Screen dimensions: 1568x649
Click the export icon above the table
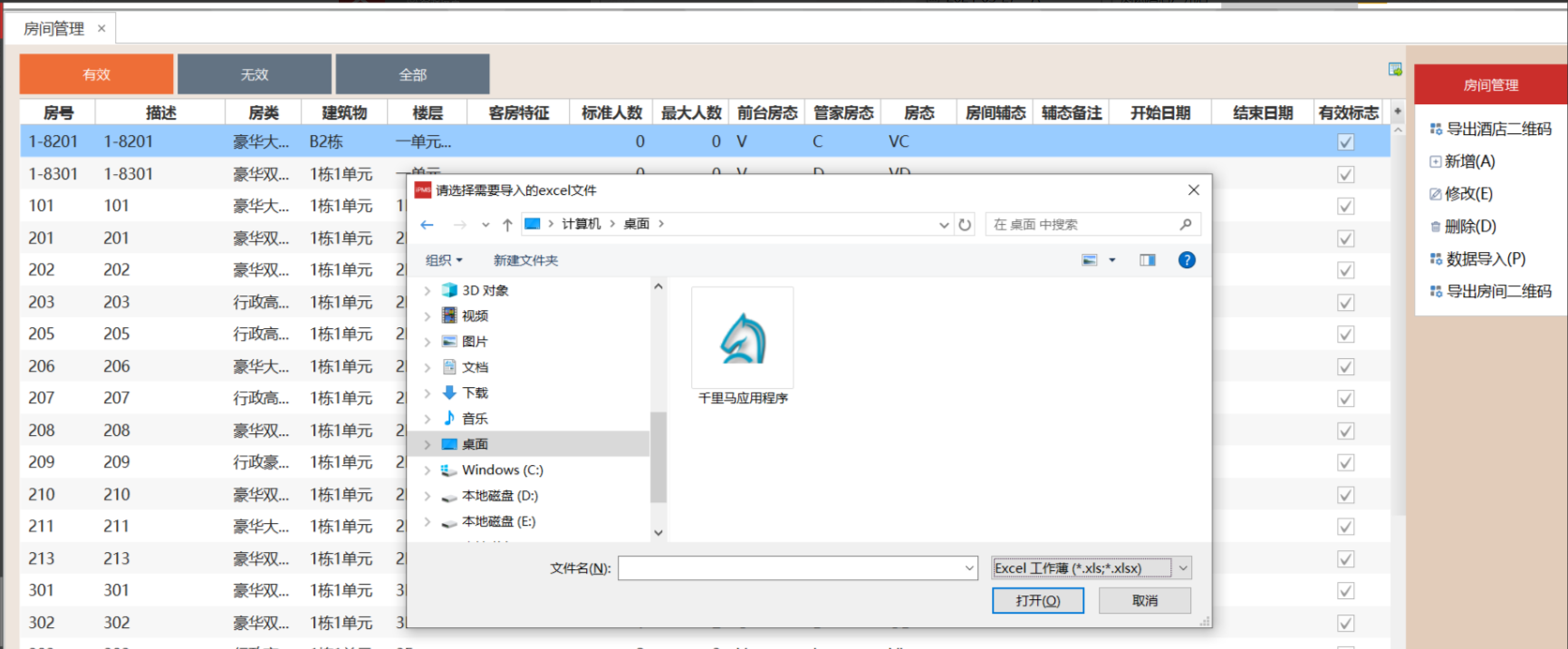[x=1395, y=70]
